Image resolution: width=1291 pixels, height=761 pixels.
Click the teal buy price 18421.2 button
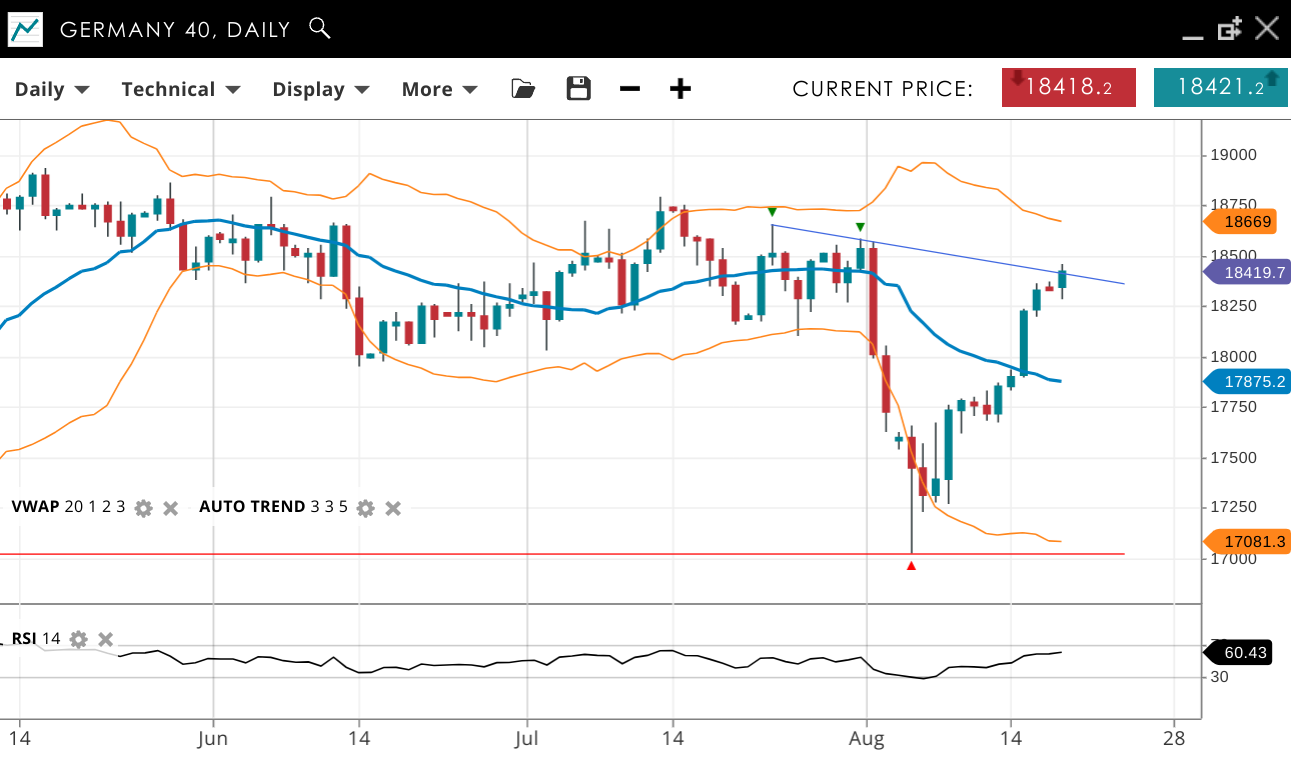point(1220,87)
